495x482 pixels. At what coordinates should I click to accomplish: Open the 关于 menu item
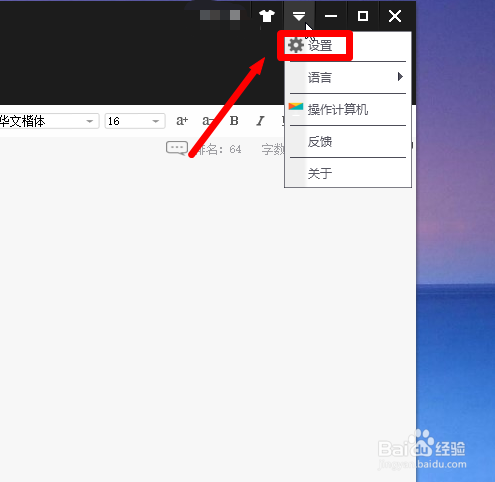tap(348, 173)
